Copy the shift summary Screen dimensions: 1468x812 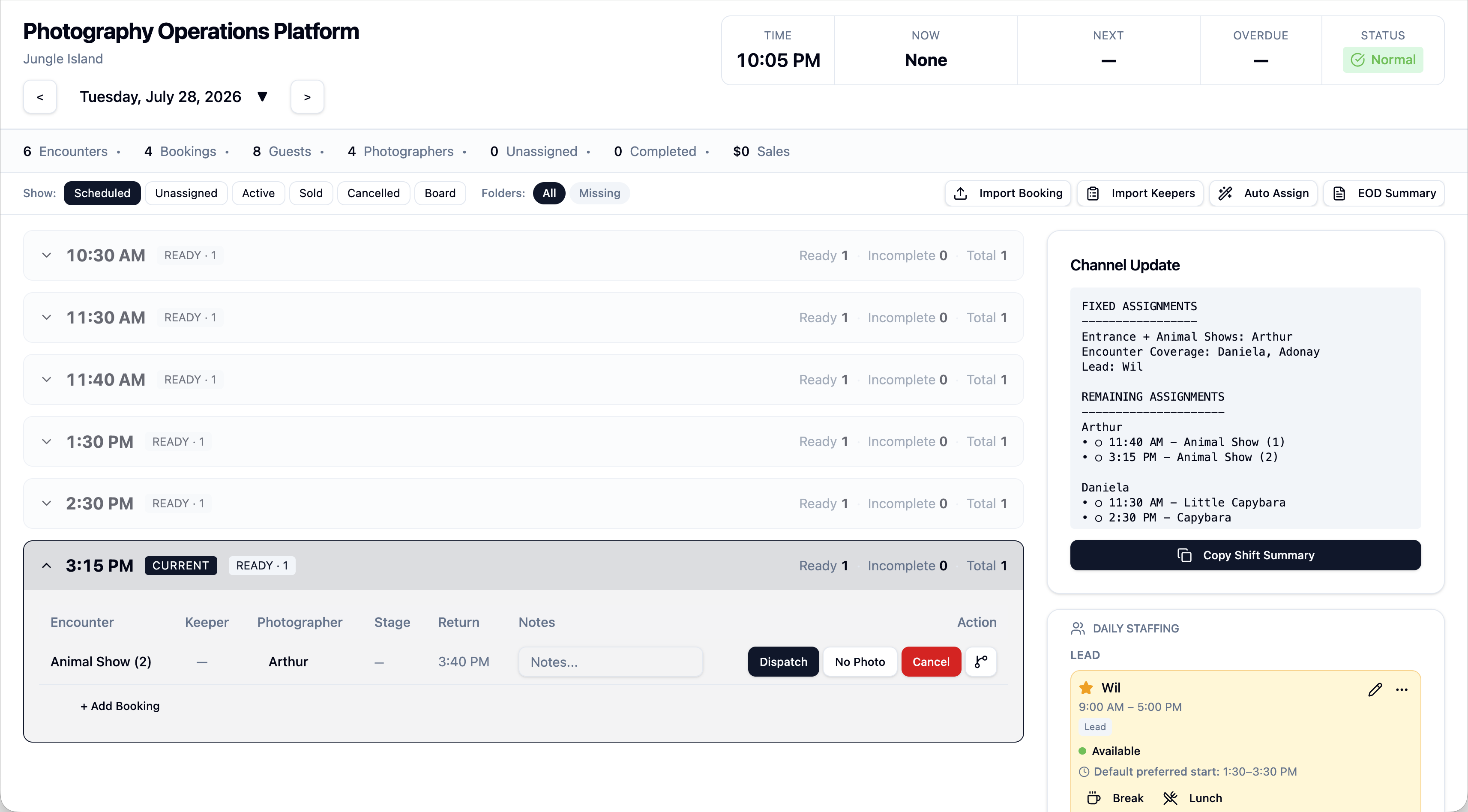1245,555
